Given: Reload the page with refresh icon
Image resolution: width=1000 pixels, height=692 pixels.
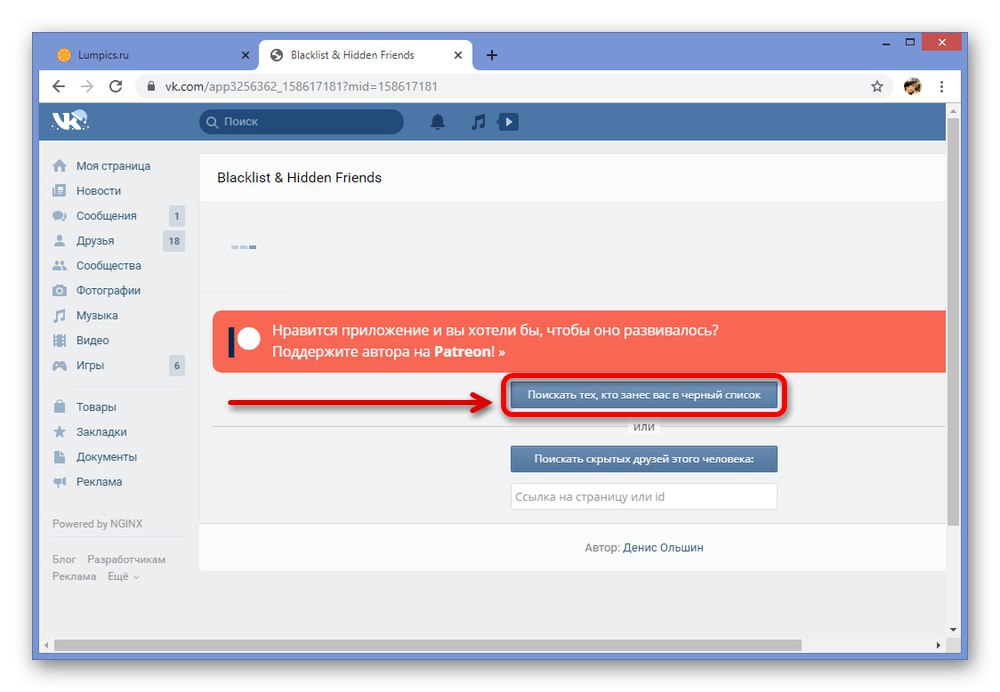Looking at the screenshot, I should tap(115, 87).
